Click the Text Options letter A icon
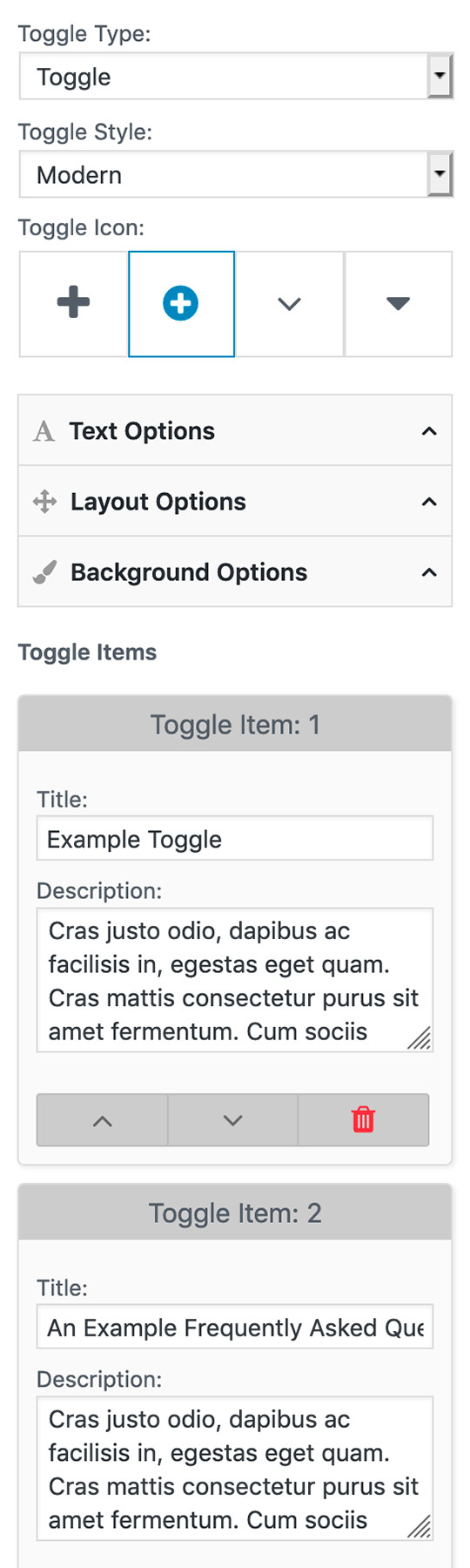This screenshot has height=1568, width=470. [x=44, y=431]
